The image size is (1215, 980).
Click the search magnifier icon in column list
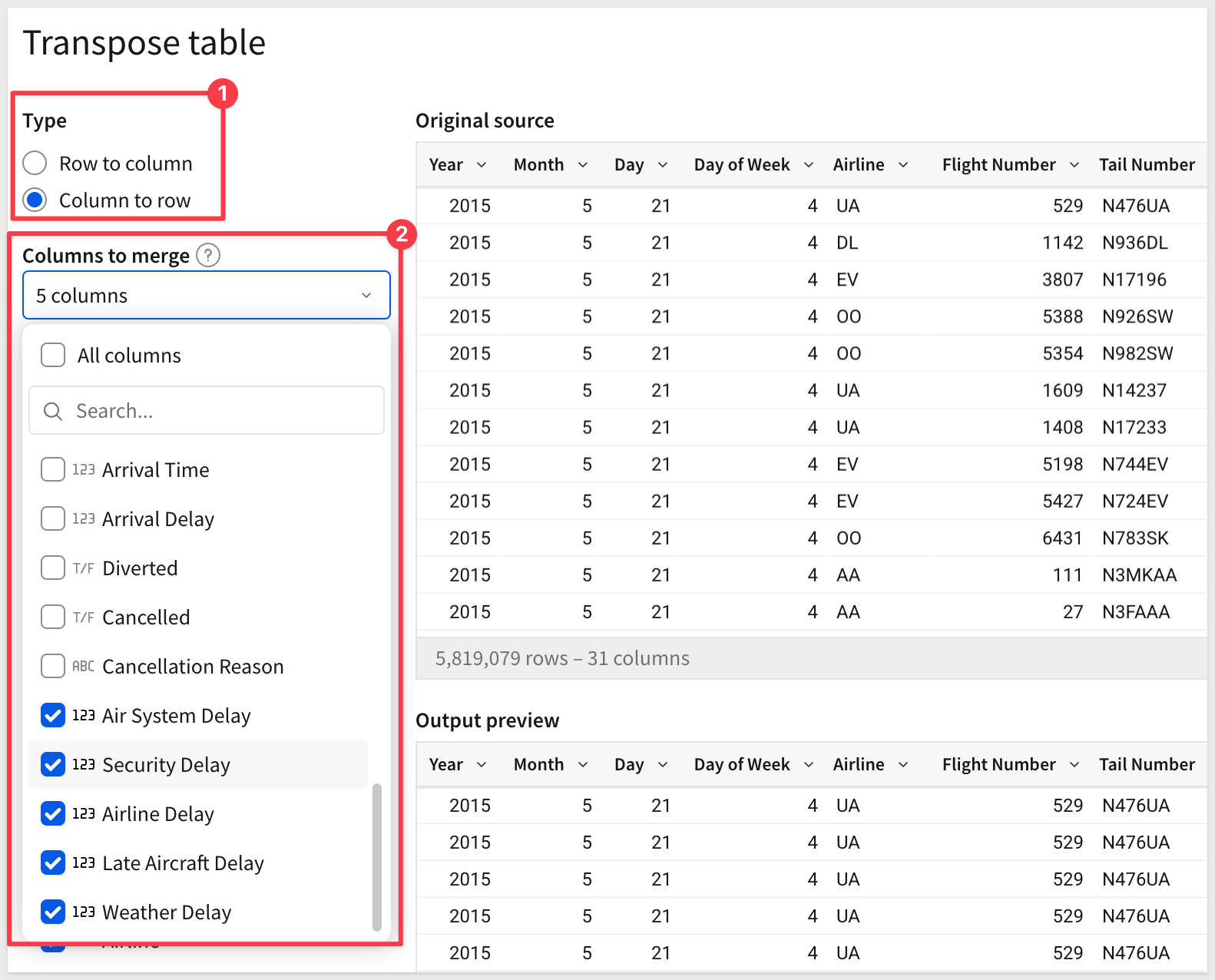pos(53,412)
